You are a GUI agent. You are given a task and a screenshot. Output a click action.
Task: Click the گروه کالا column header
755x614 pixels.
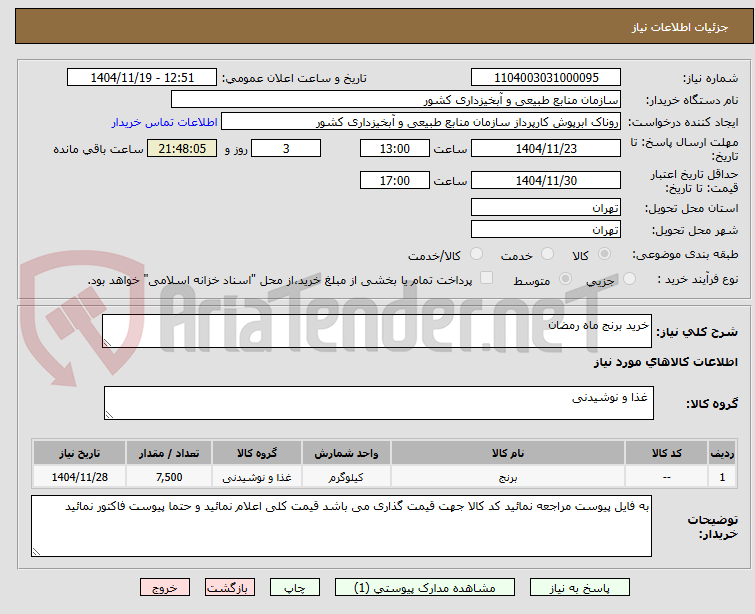(x=257, y=453)
